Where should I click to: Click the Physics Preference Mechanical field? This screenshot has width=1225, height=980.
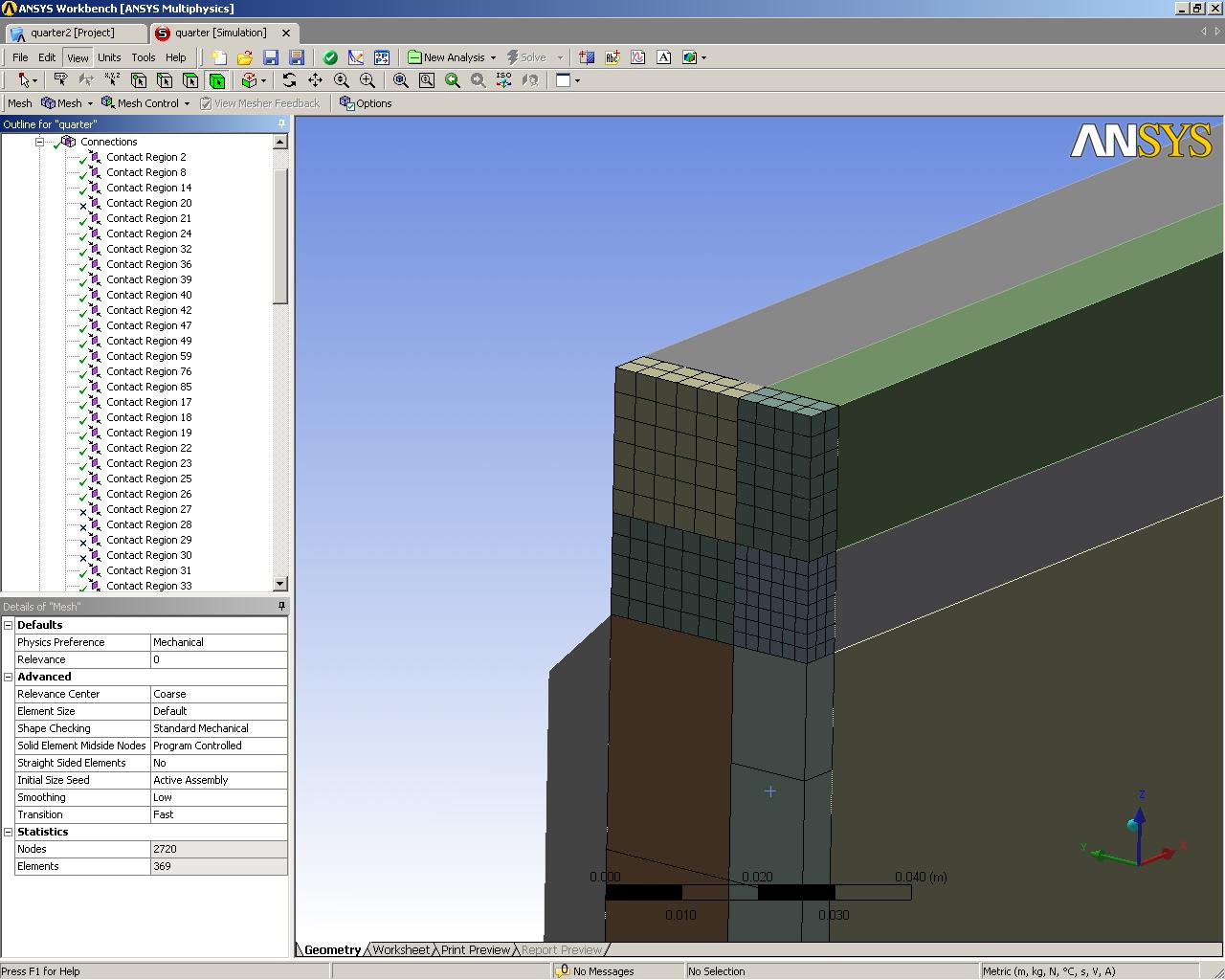point(219,642)
